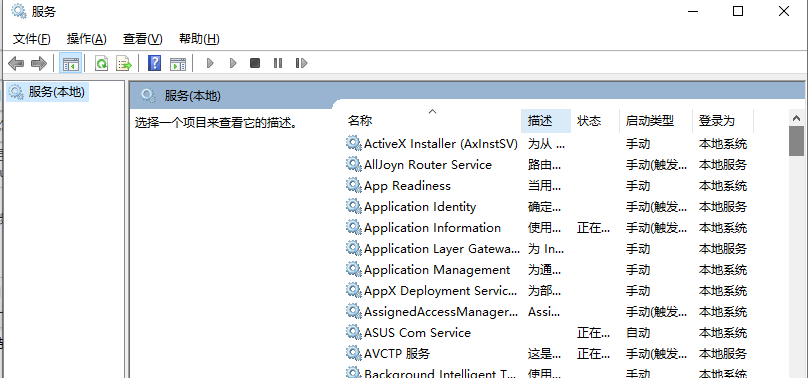Click the gear icon of AppX Deployment Service

pos(354,290)
